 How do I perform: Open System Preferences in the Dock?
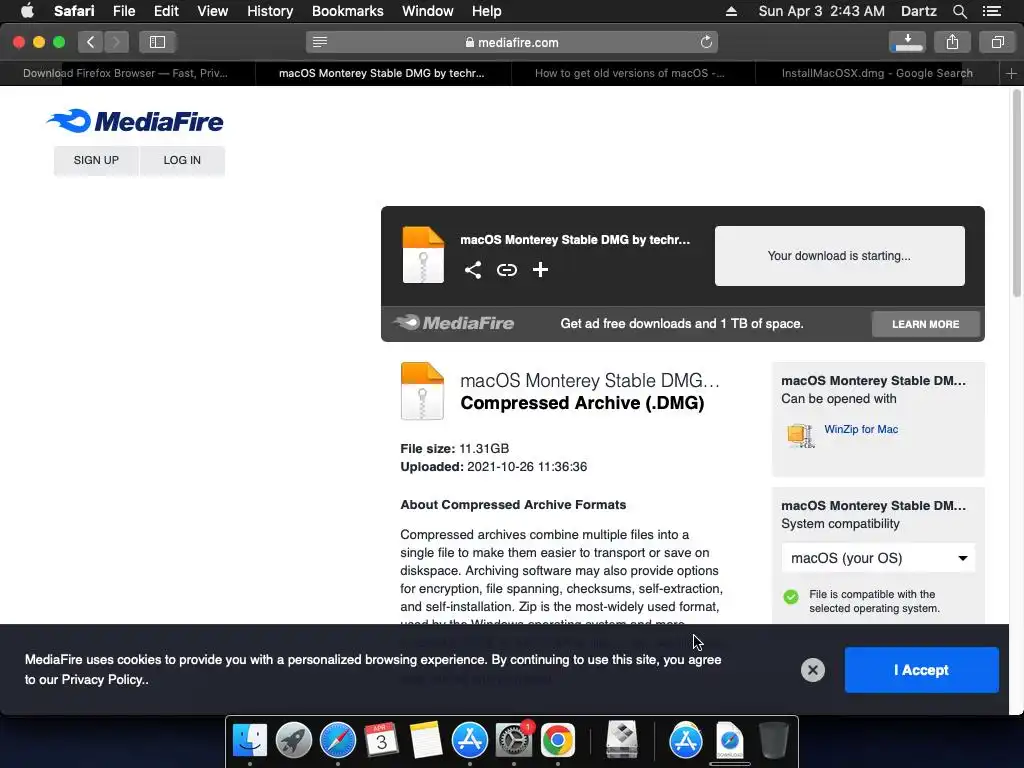pyautogui.click(x=514, y=740)
